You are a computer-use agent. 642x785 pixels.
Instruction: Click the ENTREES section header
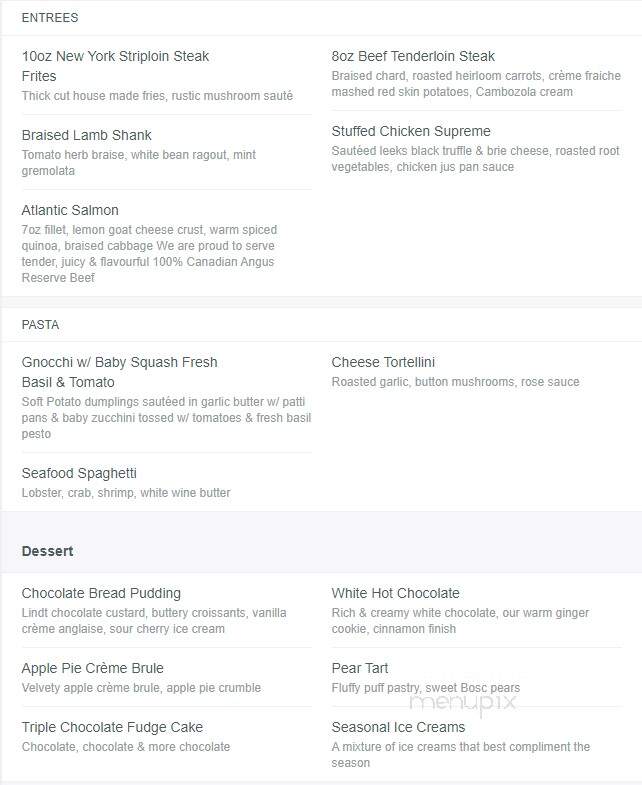click(50, 18)
